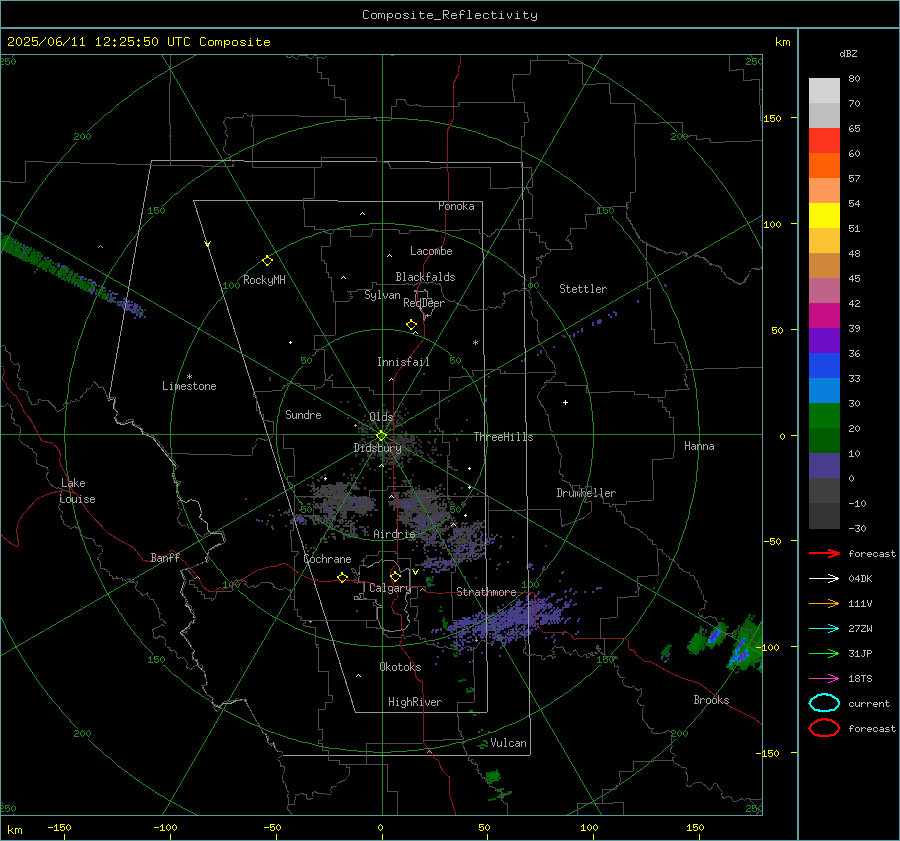Viewport: 900px width, 841px height.
Task: Click the yellow diamond marker beside RockyMH
Action: [x=267, y=261]
